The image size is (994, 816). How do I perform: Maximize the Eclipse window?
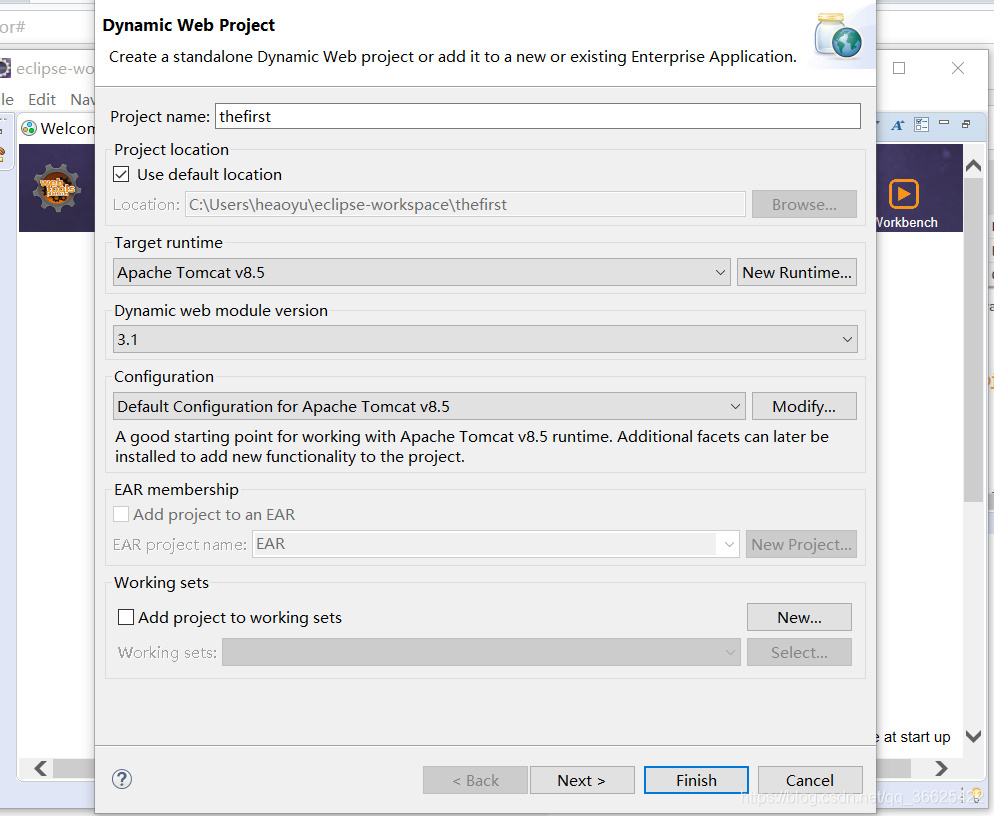pos(899,68)
